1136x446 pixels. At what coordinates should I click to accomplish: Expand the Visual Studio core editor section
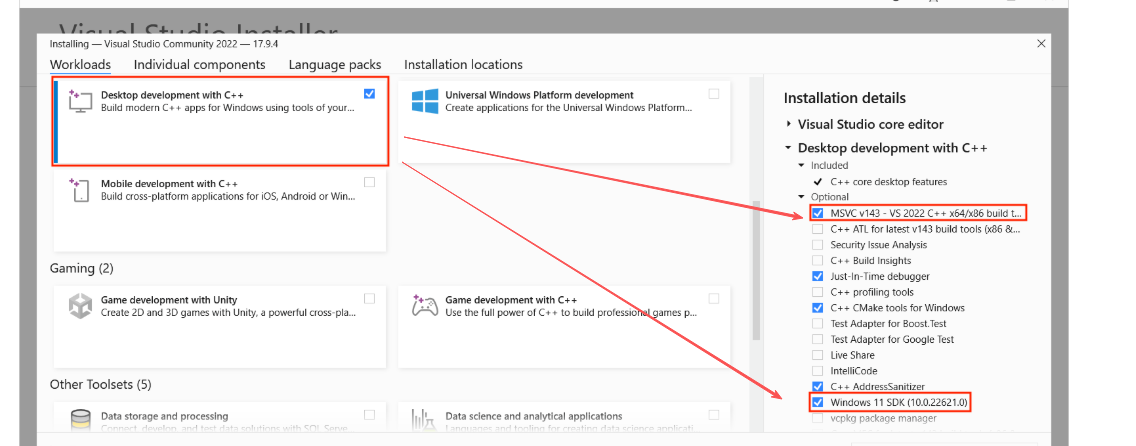click(x=788, y=125)
